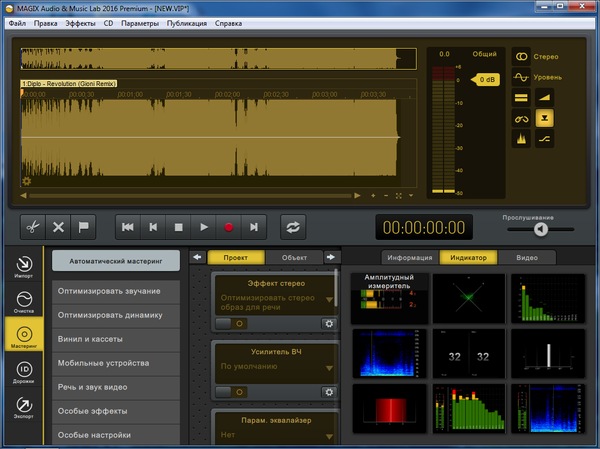Select the scissors cut tool

click(31, 227)
